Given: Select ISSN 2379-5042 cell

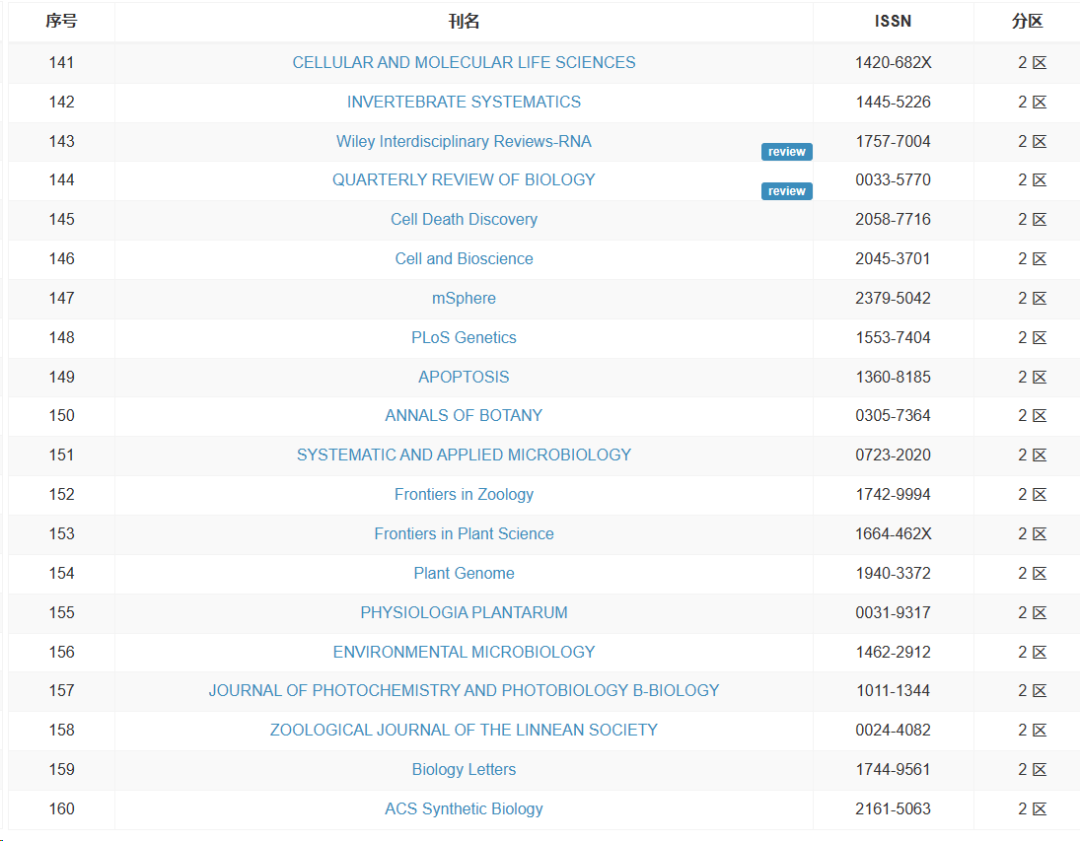Looking at the screenshot, I should point(893,298).
